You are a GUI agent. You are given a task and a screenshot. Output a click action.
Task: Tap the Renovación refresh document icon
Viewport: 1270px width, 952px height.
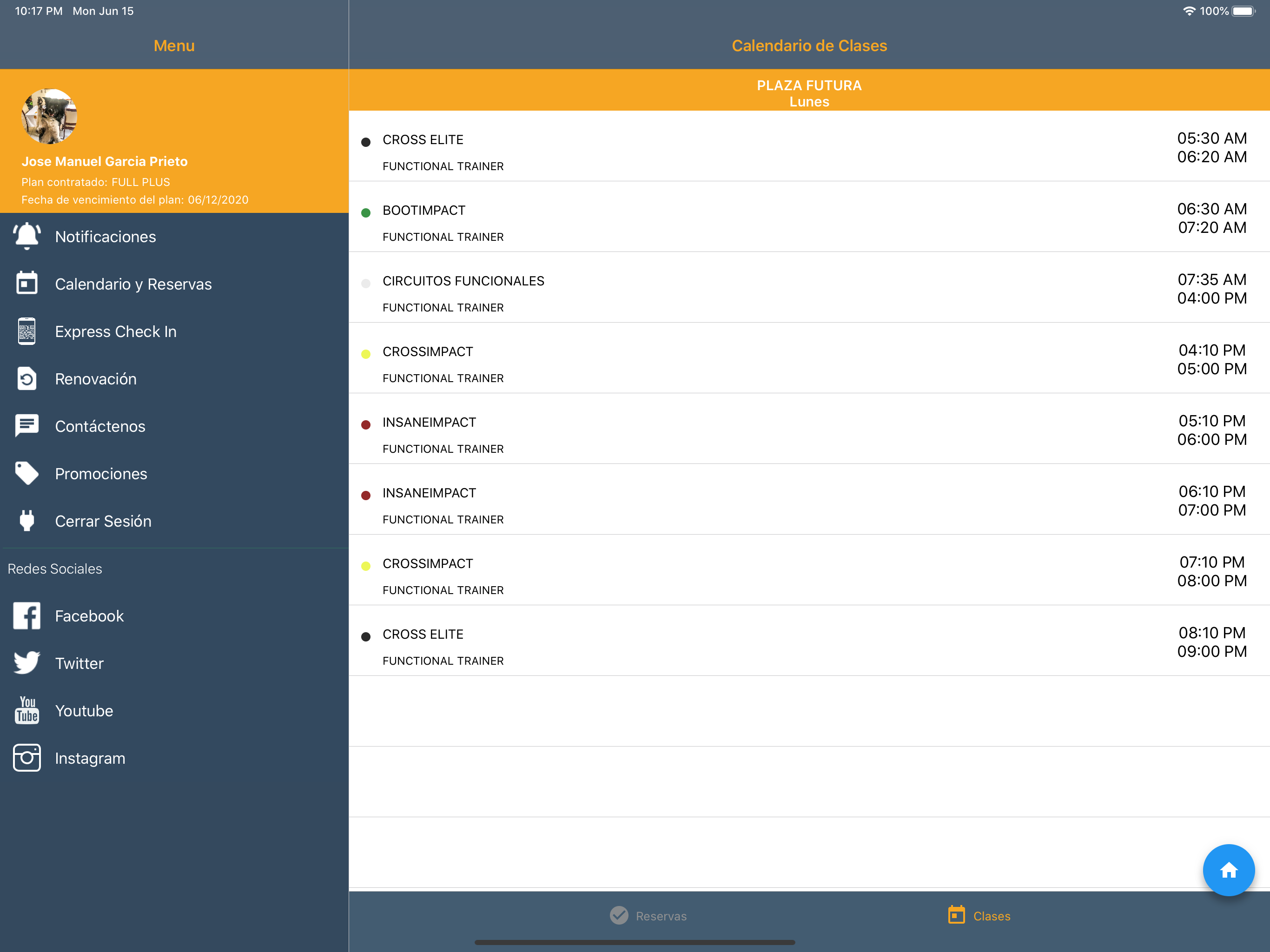(26, 379)
